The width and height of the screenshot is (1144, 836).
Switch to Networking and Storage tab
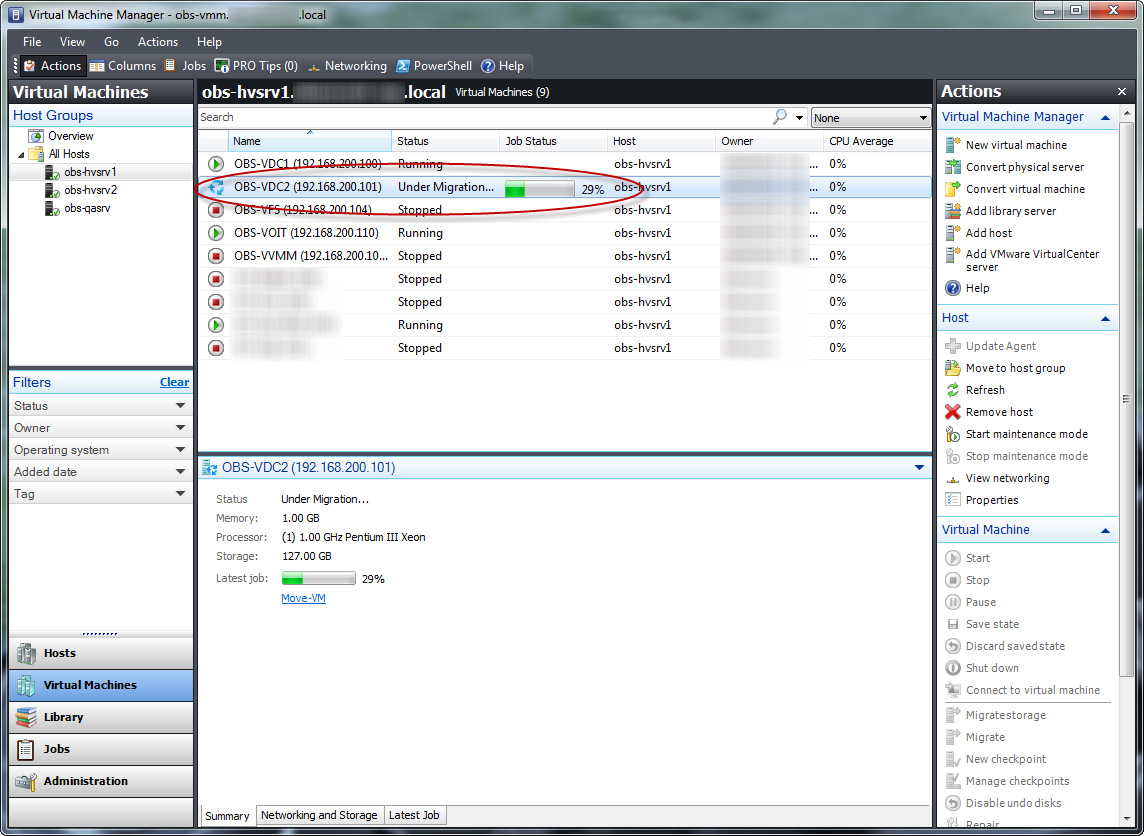point(319,815)
